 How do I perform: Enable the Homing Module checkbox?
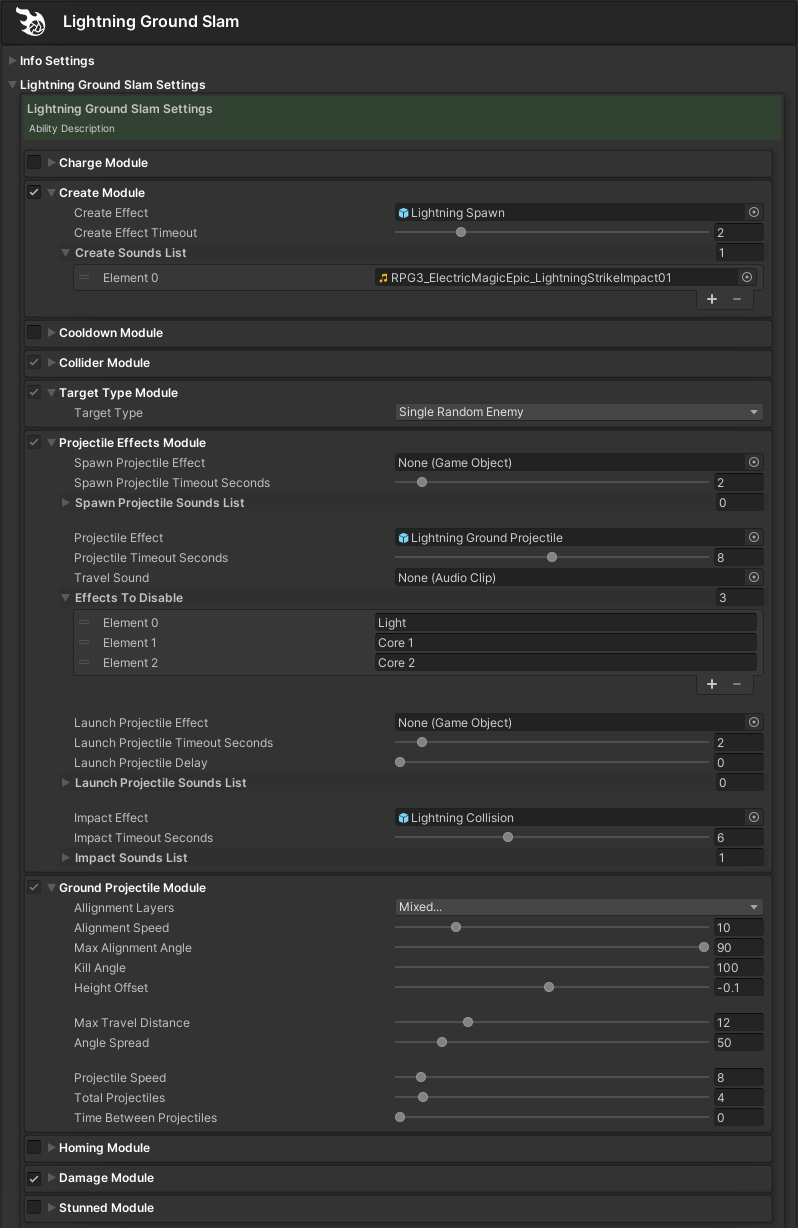click(34, 1148)
